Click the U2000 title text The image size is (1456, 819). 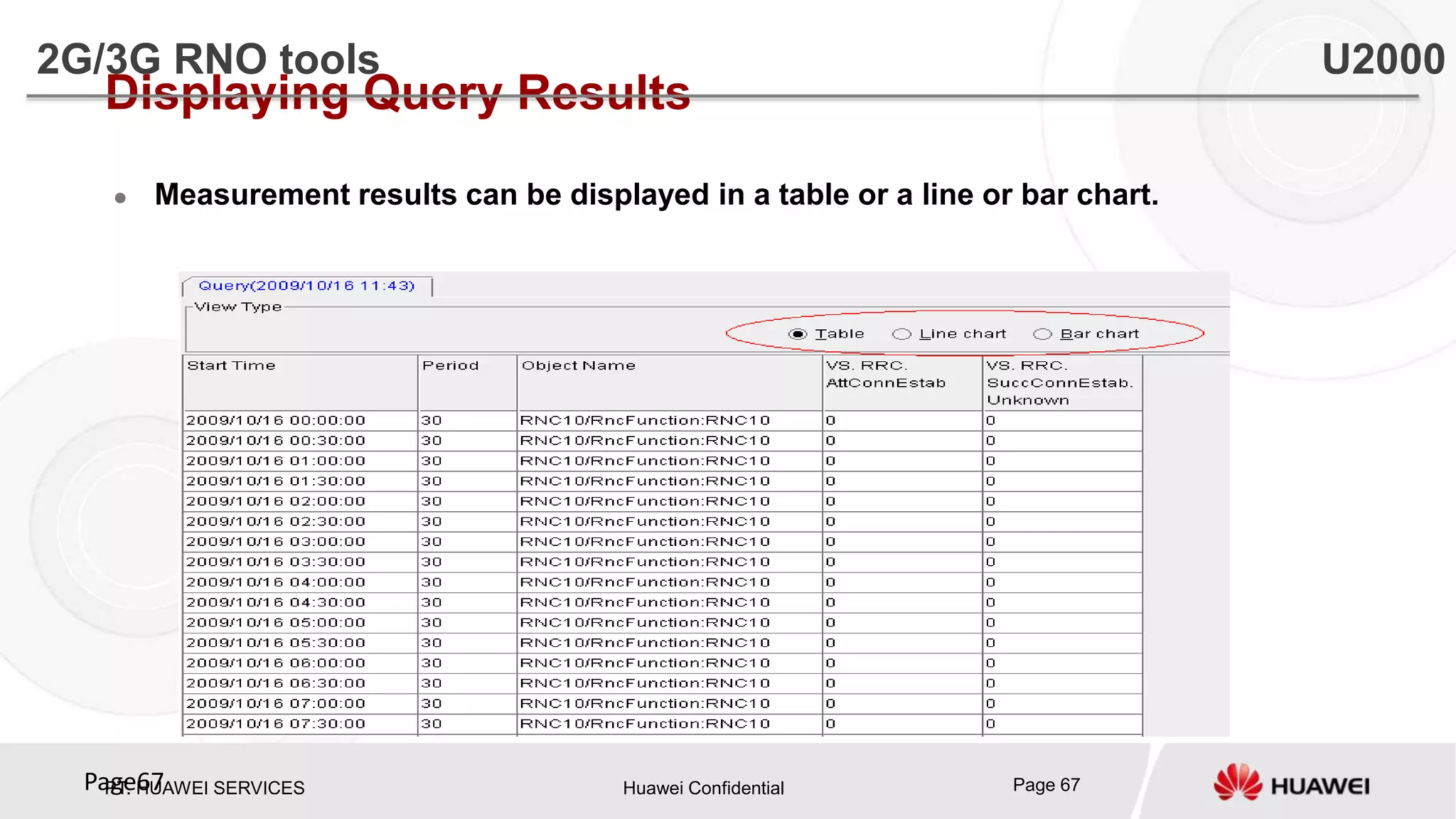(x=1383, y=59)
